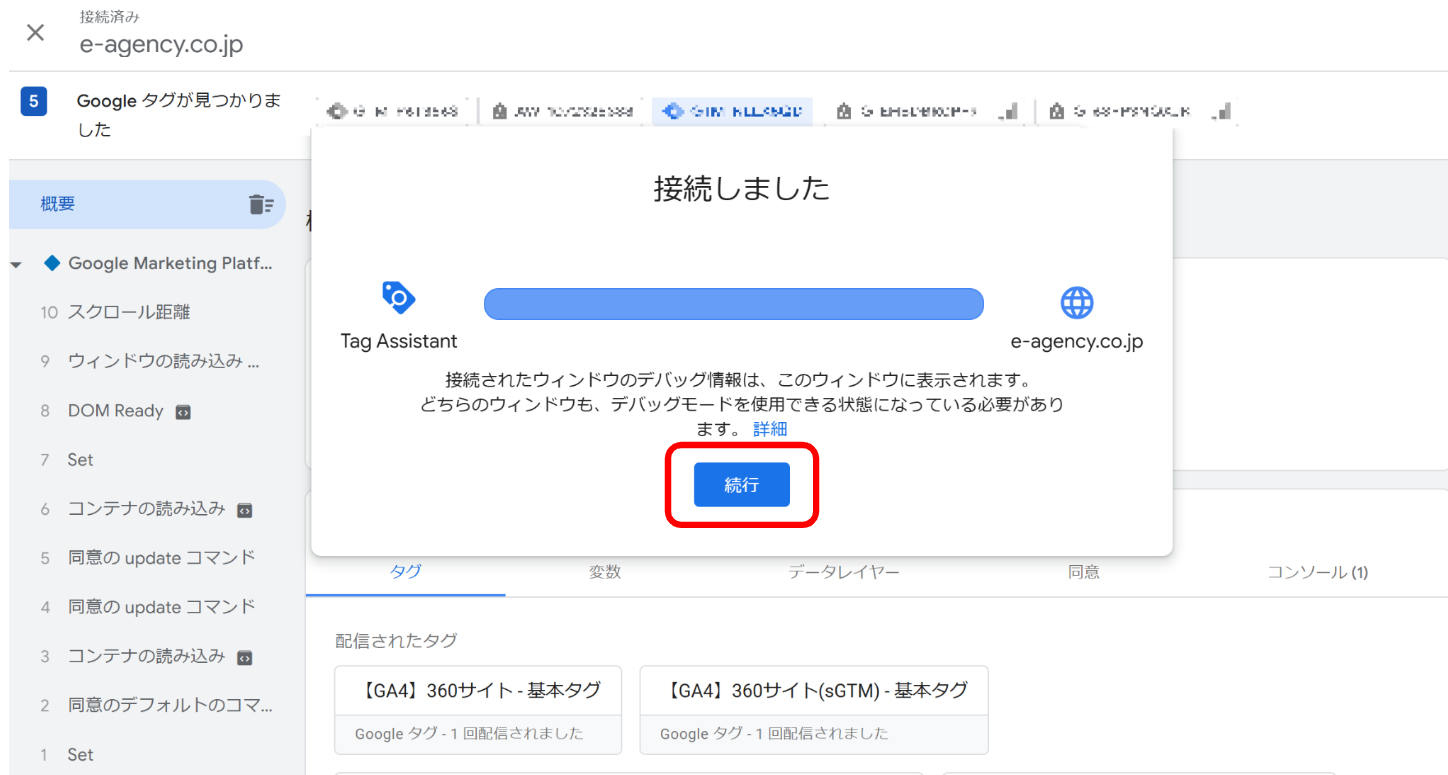
Task: Select event 7 Set
Action: click(80, 460)
